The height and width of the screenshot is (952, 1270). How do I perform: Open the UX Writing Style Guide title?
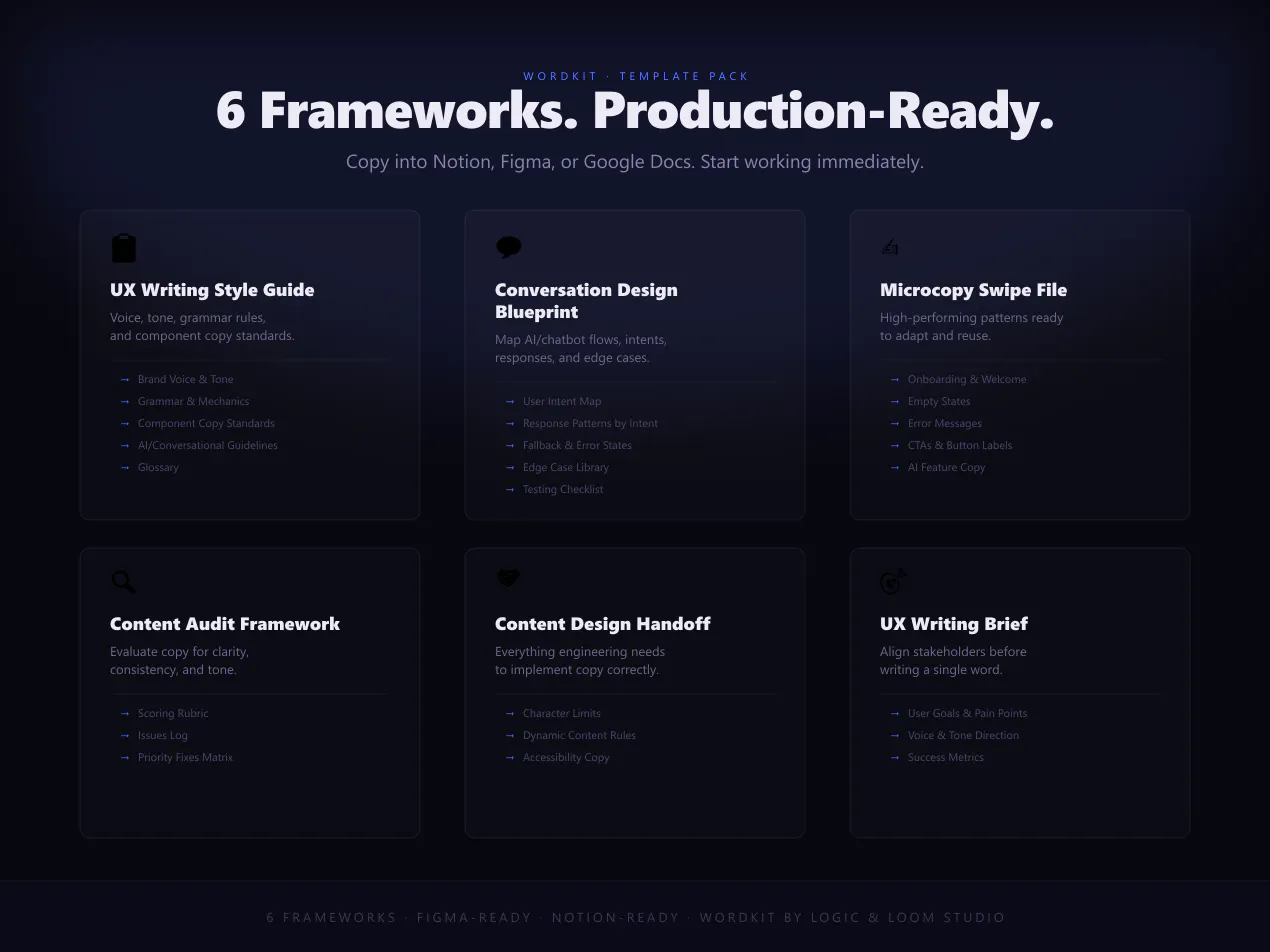pyautogui.click(x=212, y=290)
